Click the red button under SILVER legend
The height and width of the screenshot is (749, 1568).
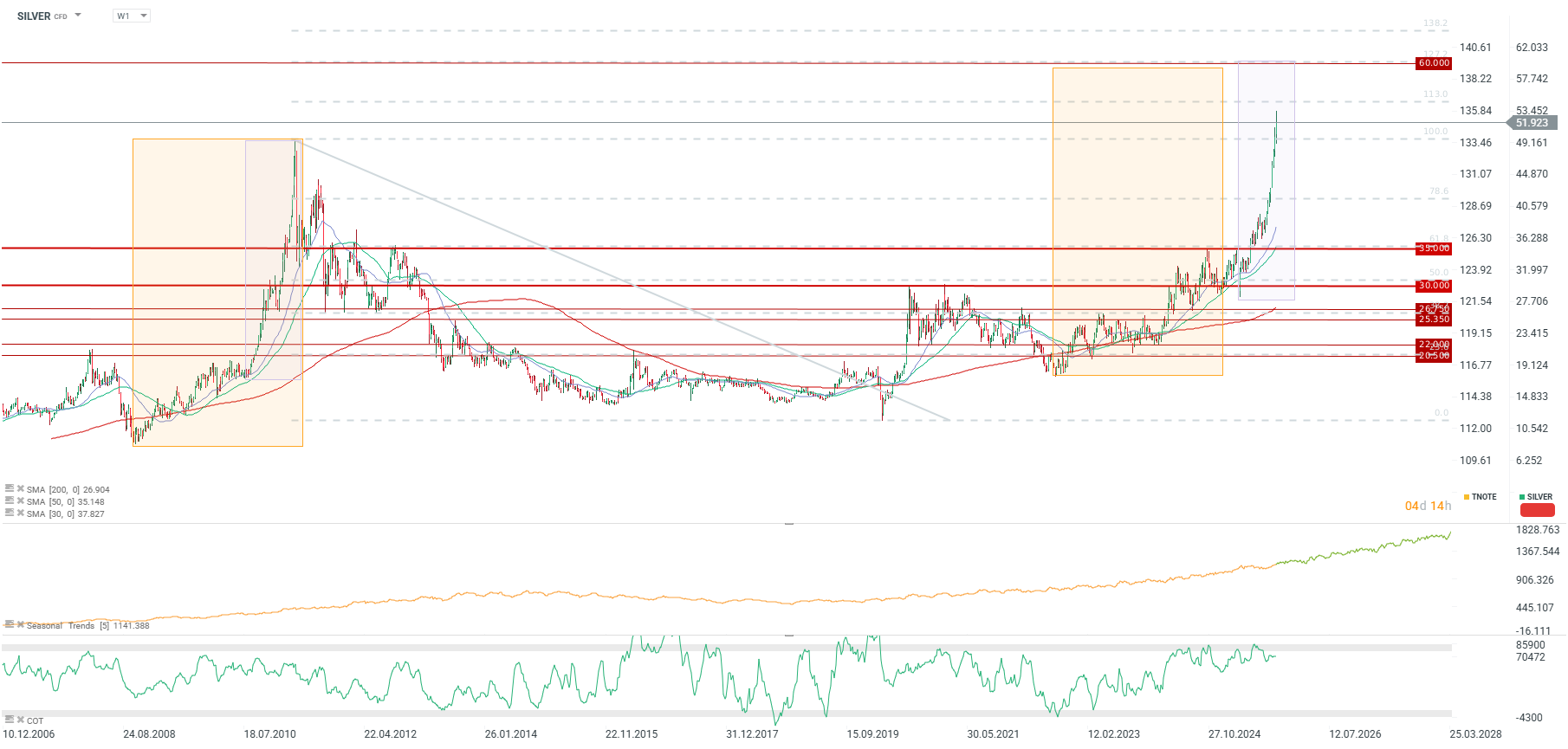point(1537,510)
